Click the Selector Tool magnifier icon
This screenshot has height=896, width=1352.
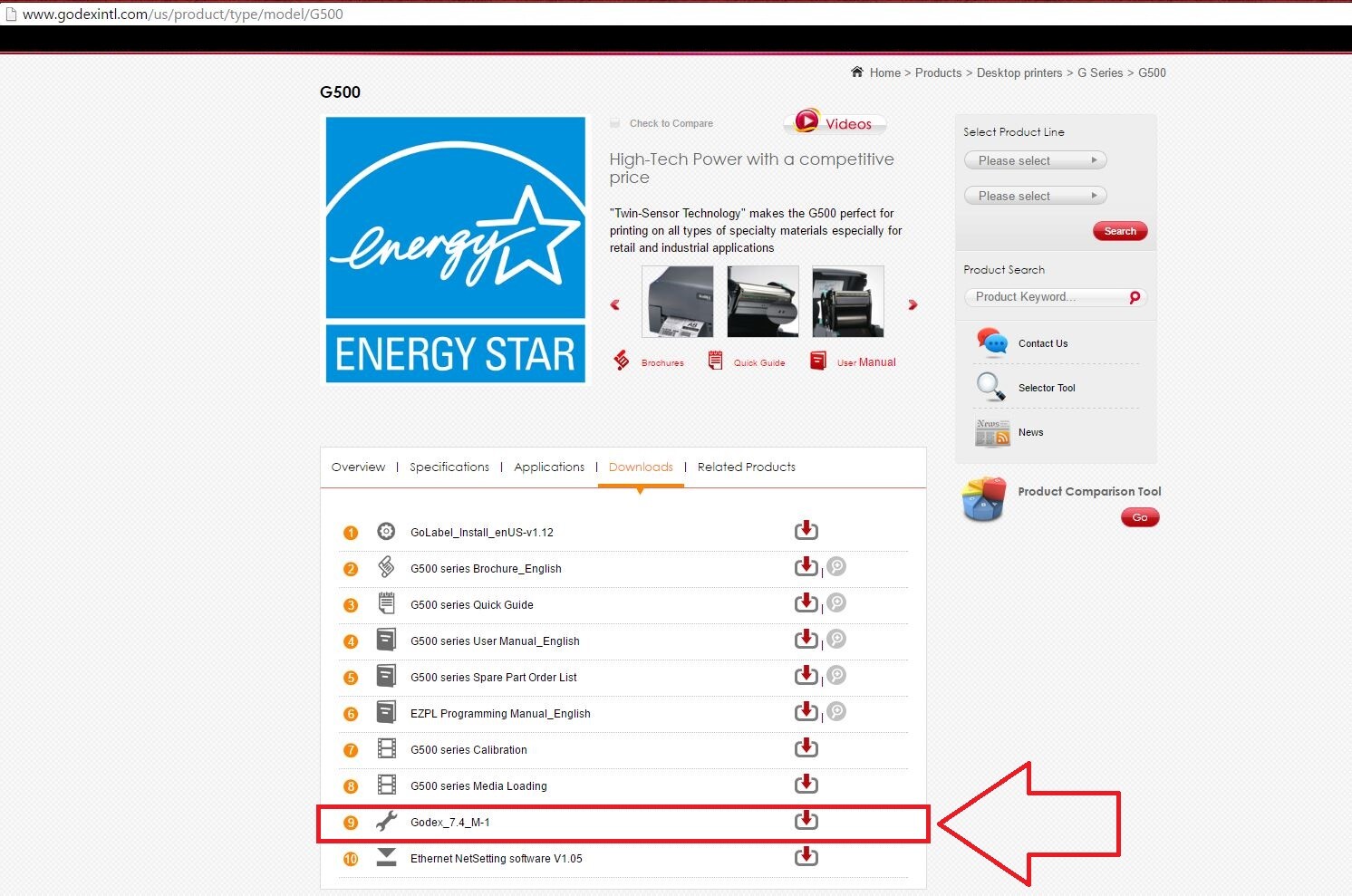click(990, 387)
